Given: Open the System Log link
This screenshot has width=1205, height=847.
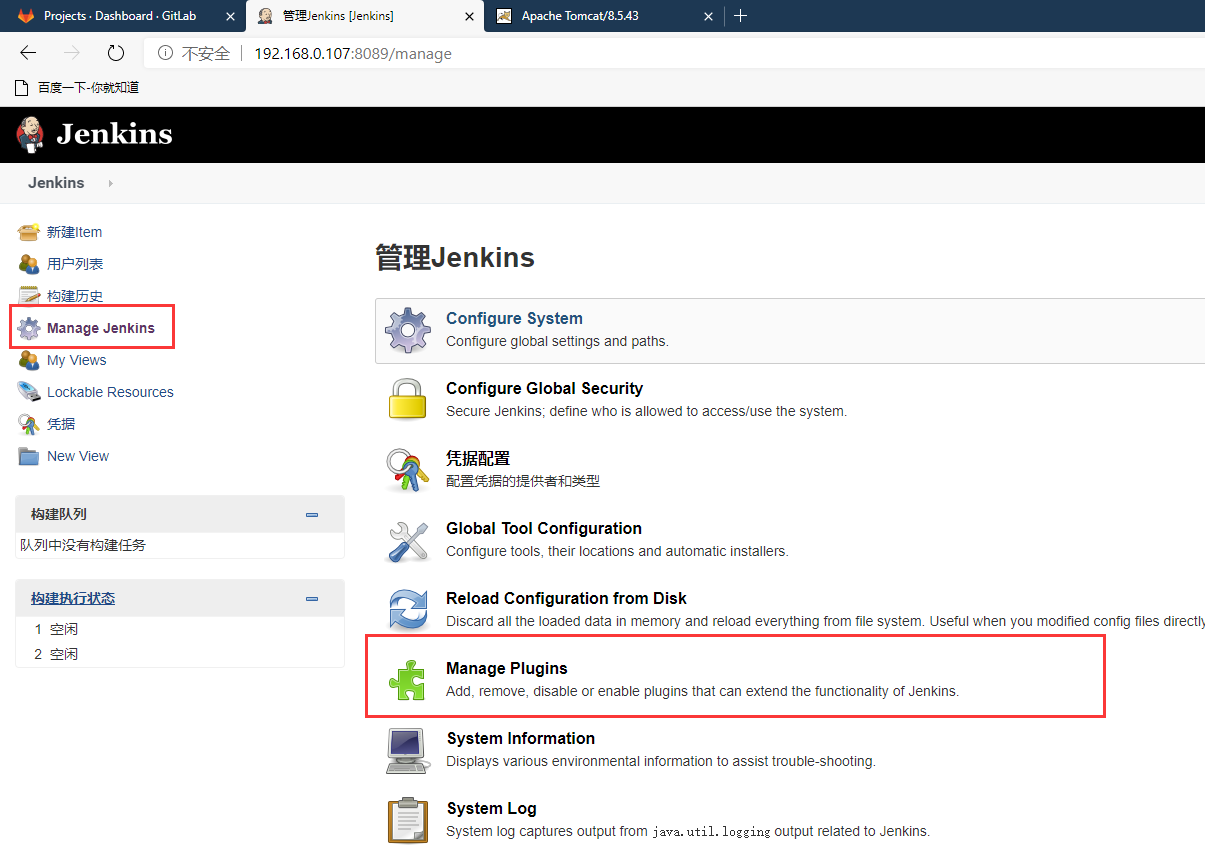Looking at the screenshot, I should click(492, 808).
